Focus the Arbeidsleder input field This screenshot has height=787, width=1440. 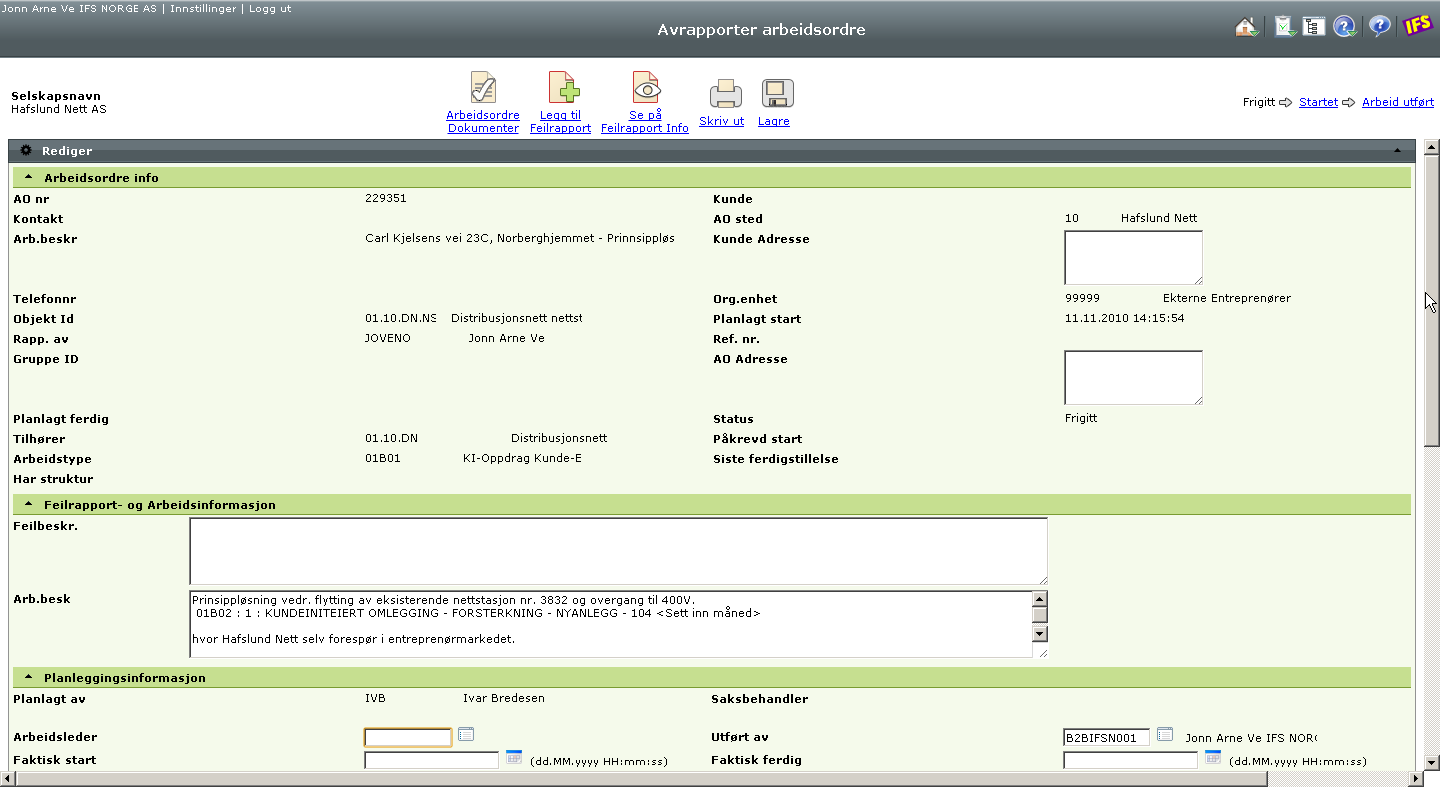[408, 738]
